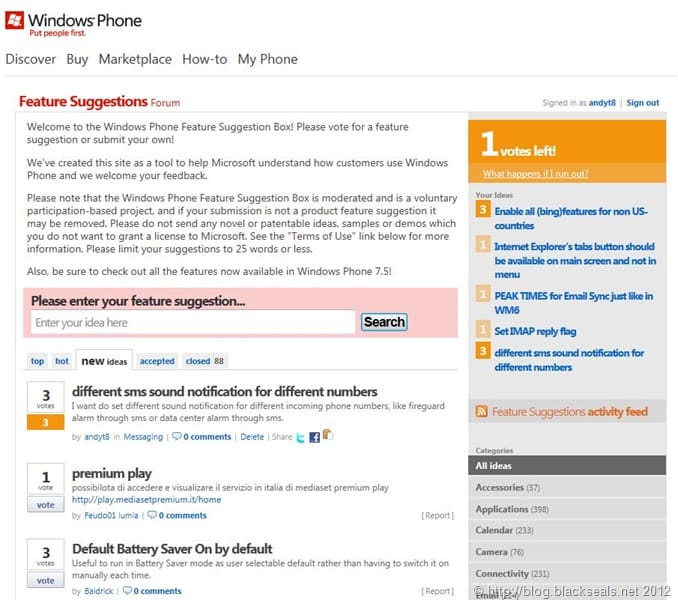Switch to the top ideas tab
Viewport: 678px width, 600px height.
pyautogui.click(x=37, y=361)
